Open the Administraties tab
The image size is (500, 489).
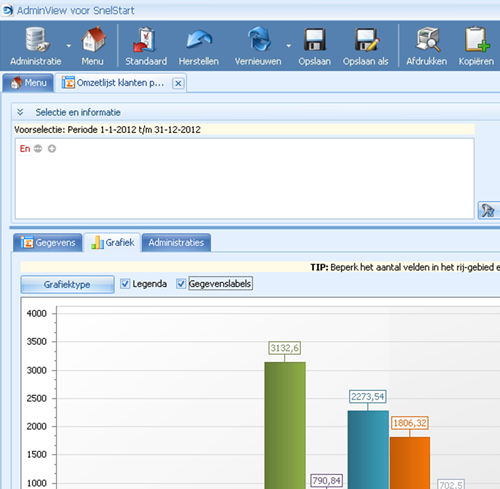(x=176, y=243)
